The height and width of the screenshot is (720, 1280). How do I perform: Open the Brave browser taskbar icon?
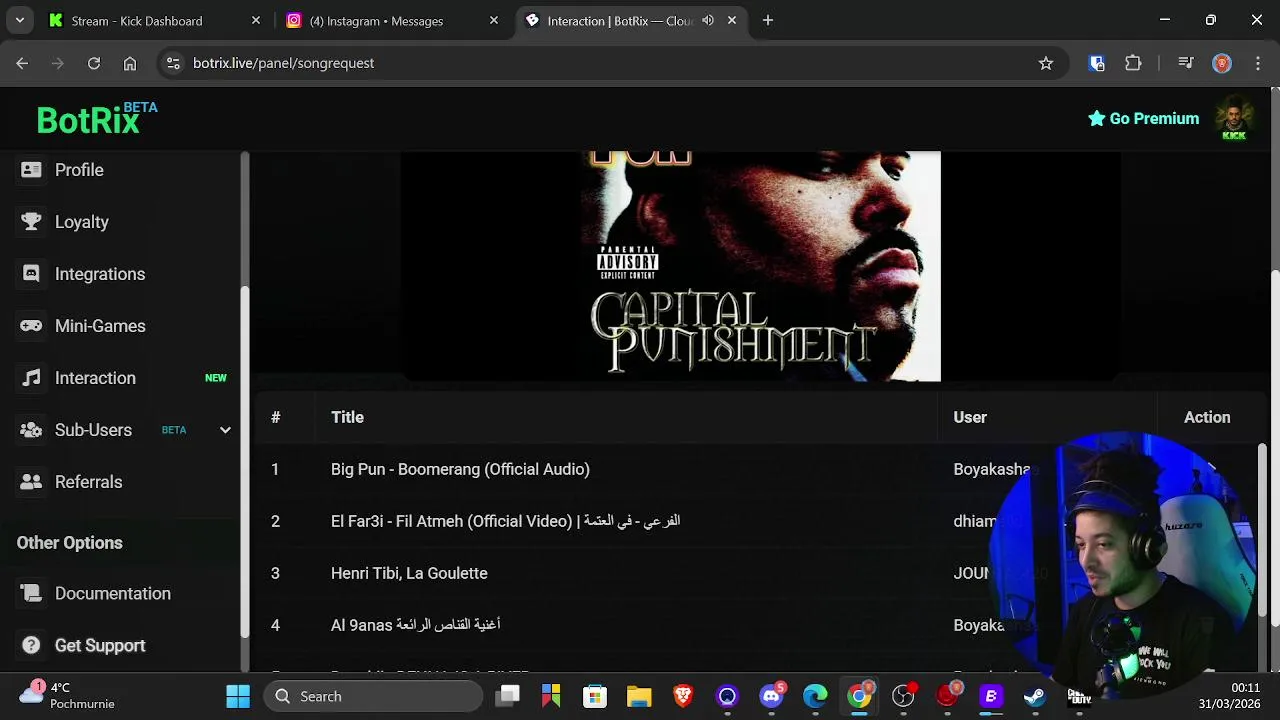point(683,696)
